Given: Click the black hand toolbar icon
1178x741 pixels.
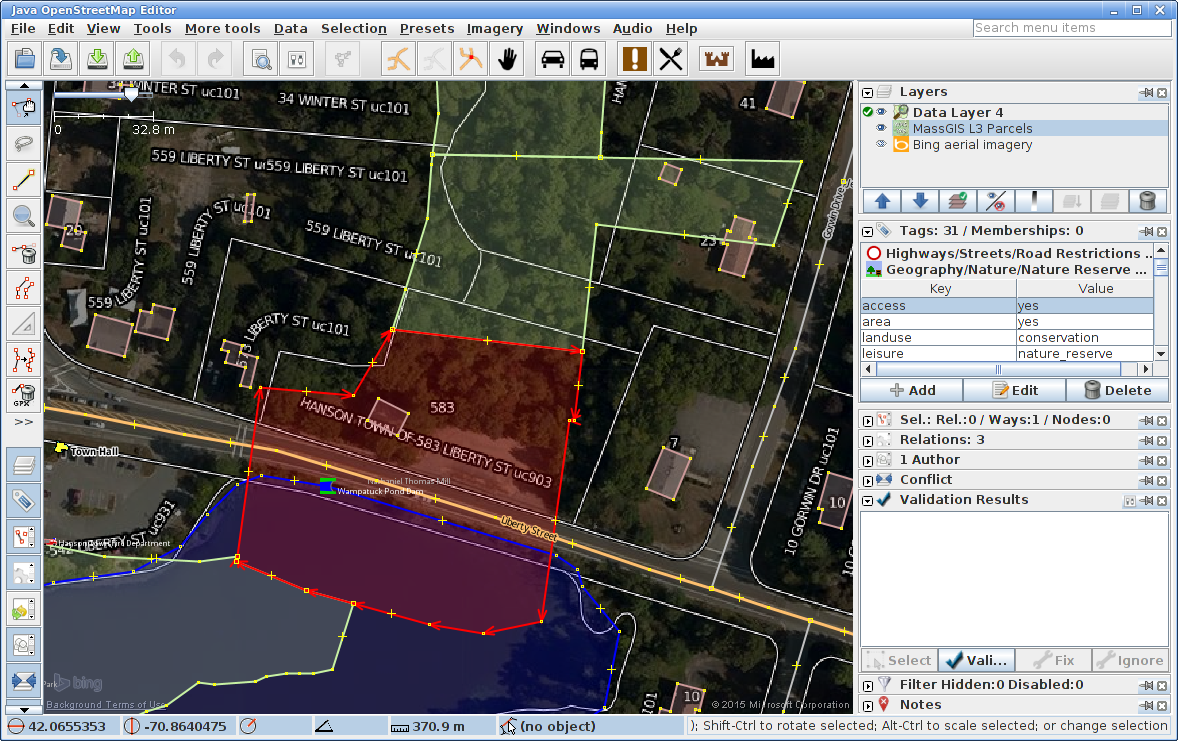Looking at the screenshot, I should 508,59.
